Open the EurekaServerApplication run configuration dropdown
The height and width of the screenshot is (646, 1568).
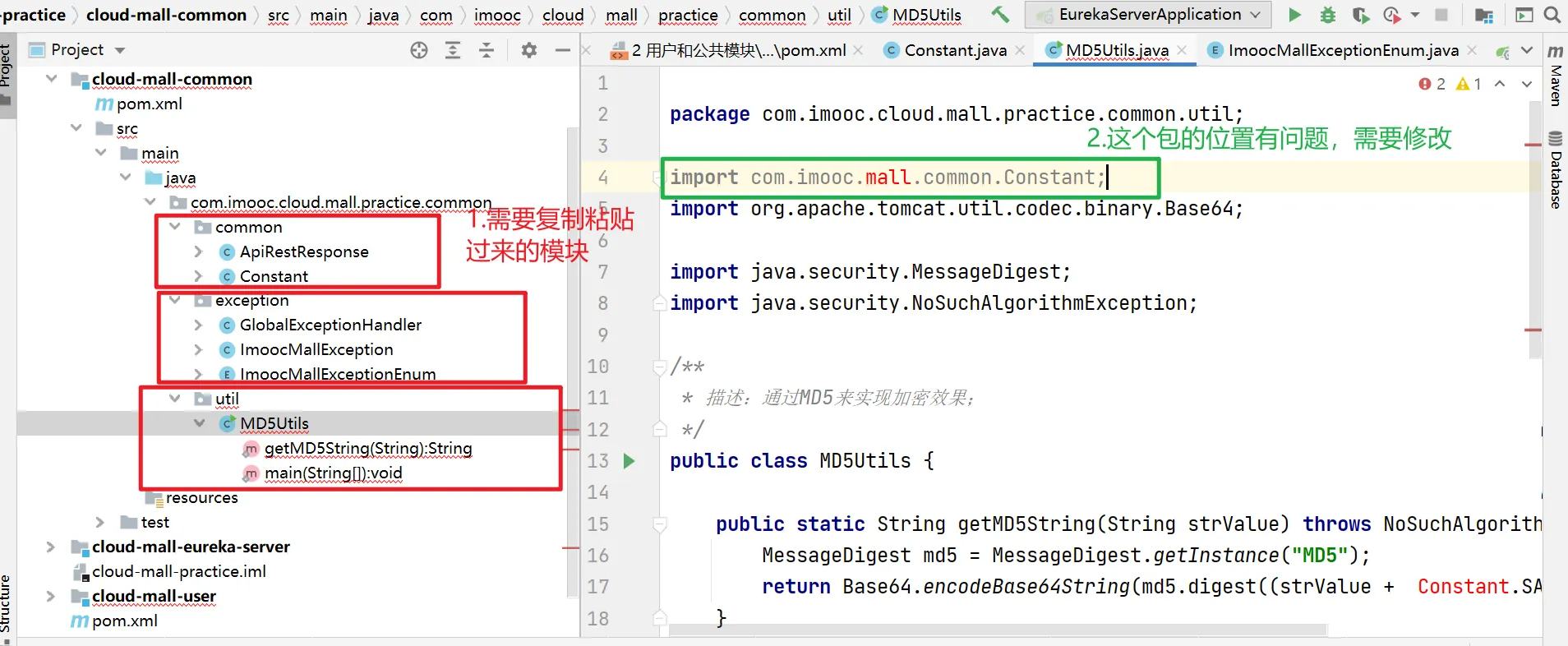1148,15
